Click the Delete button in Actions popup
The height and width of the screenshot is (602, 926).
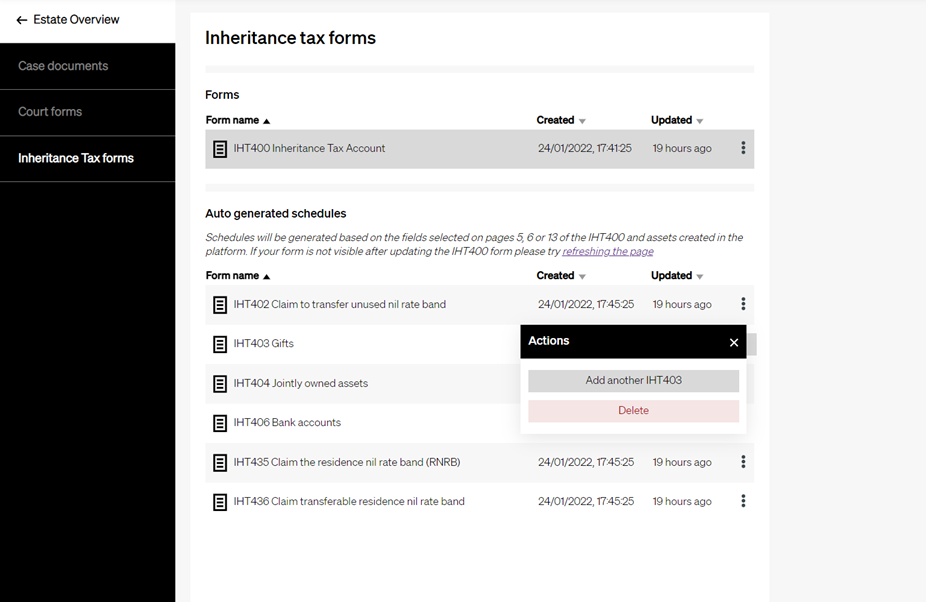pos(633,410)
